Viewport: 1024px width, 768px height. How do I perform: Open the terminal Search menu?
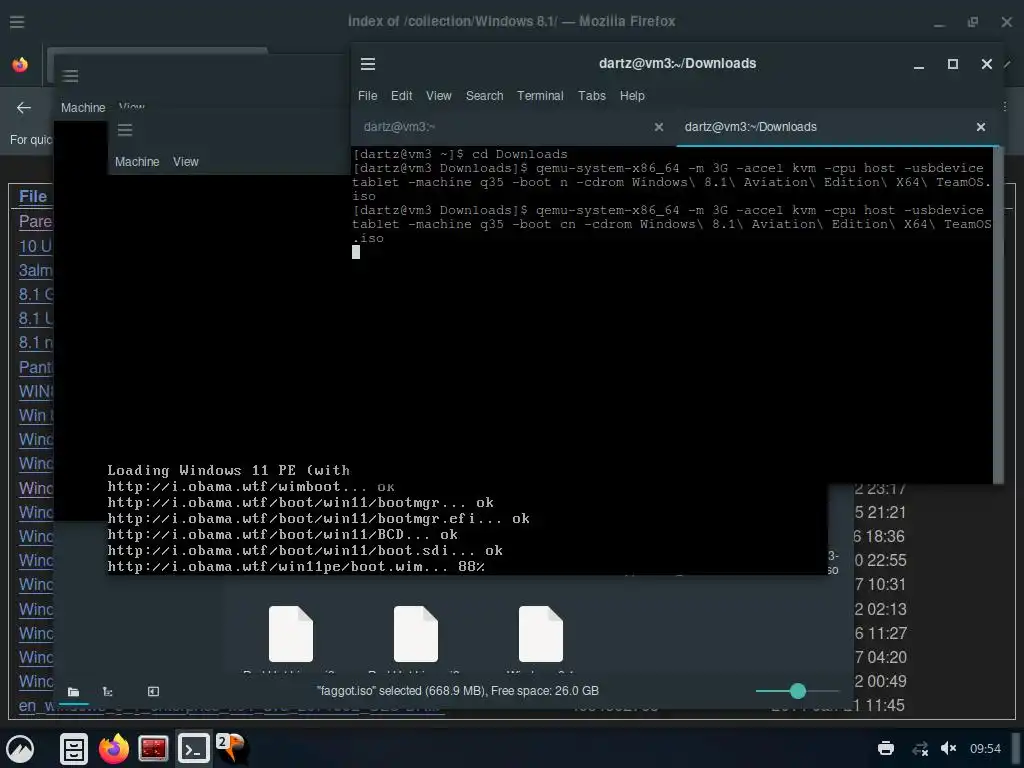click(x=485, y=95)
